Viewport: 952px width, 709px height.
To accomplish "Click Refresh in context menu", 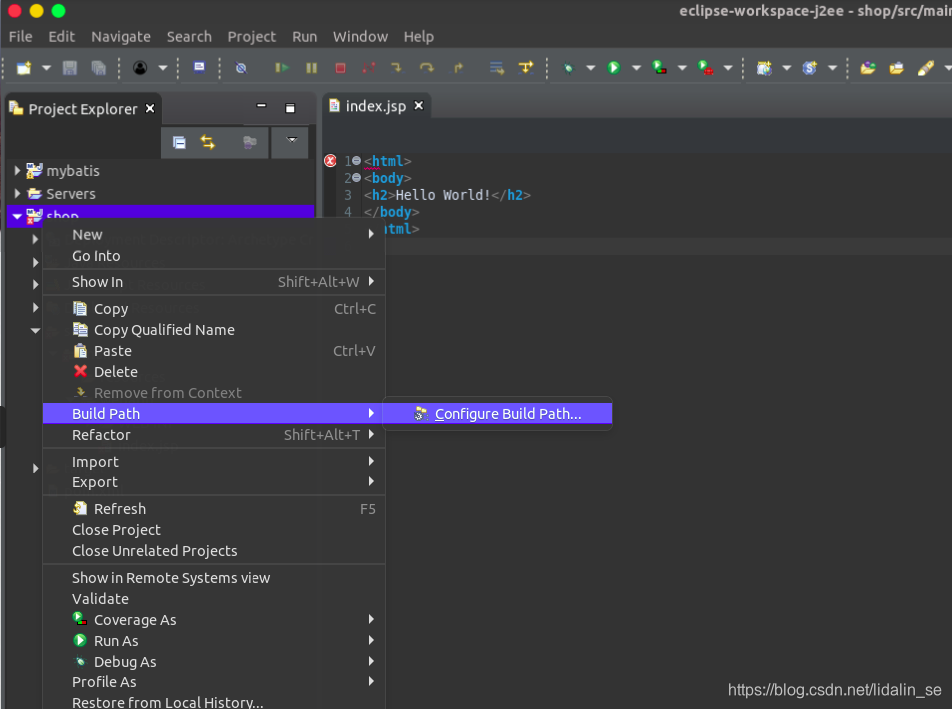I will [x=214, y=509].
